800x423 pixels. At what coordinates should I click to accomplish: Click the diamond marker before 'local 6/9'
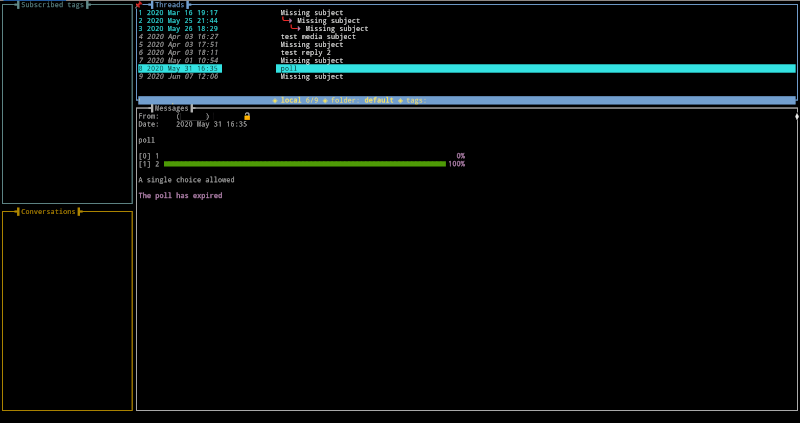(275, 101)
